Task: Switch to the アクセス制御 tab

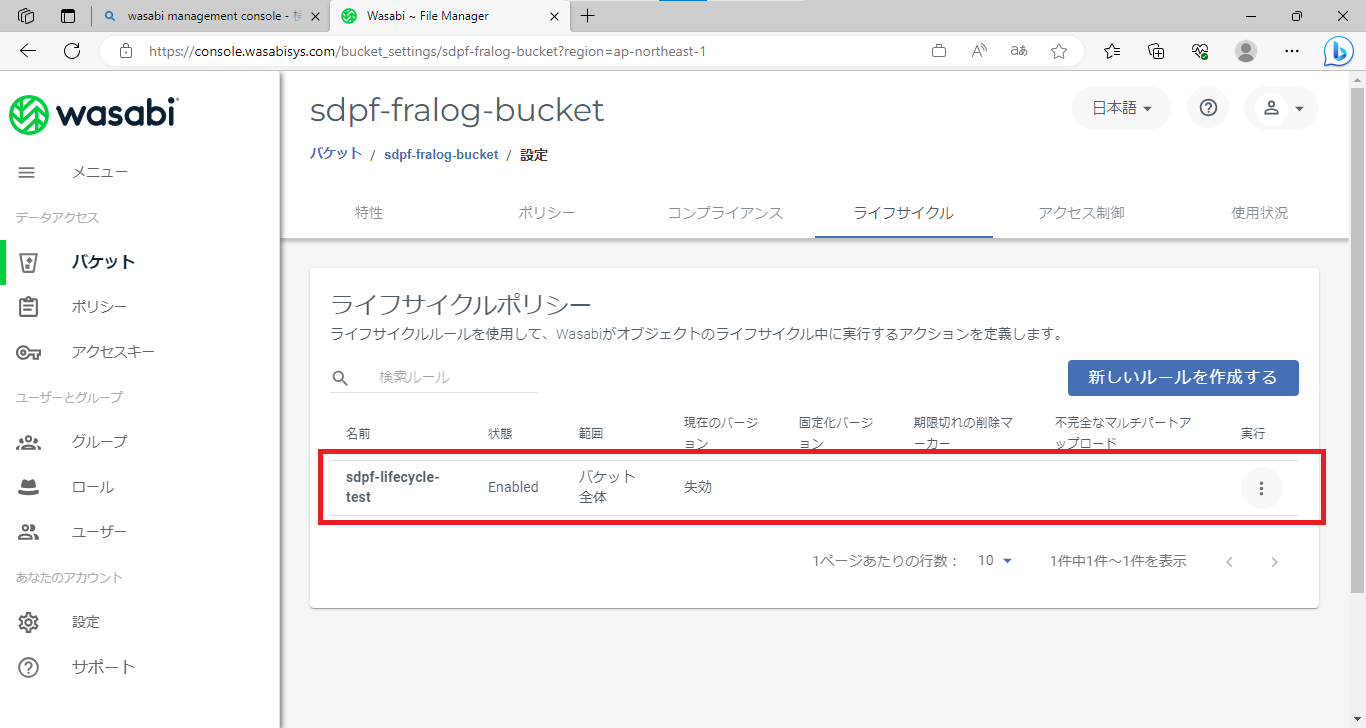Action: [x=1081, y=213]
